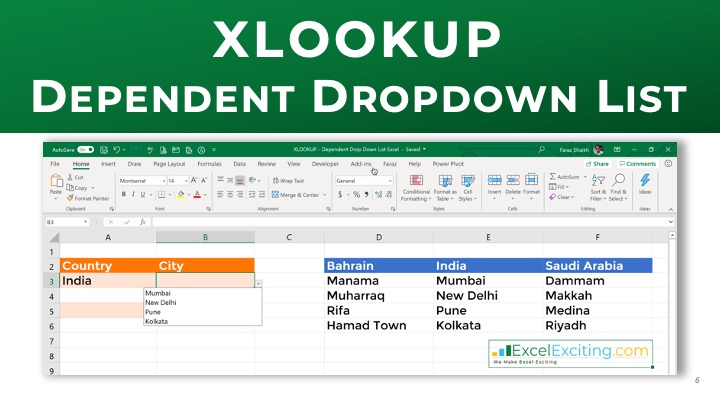
Task: Open the font name dropdown Montserrat
Action: click(163, 181)
